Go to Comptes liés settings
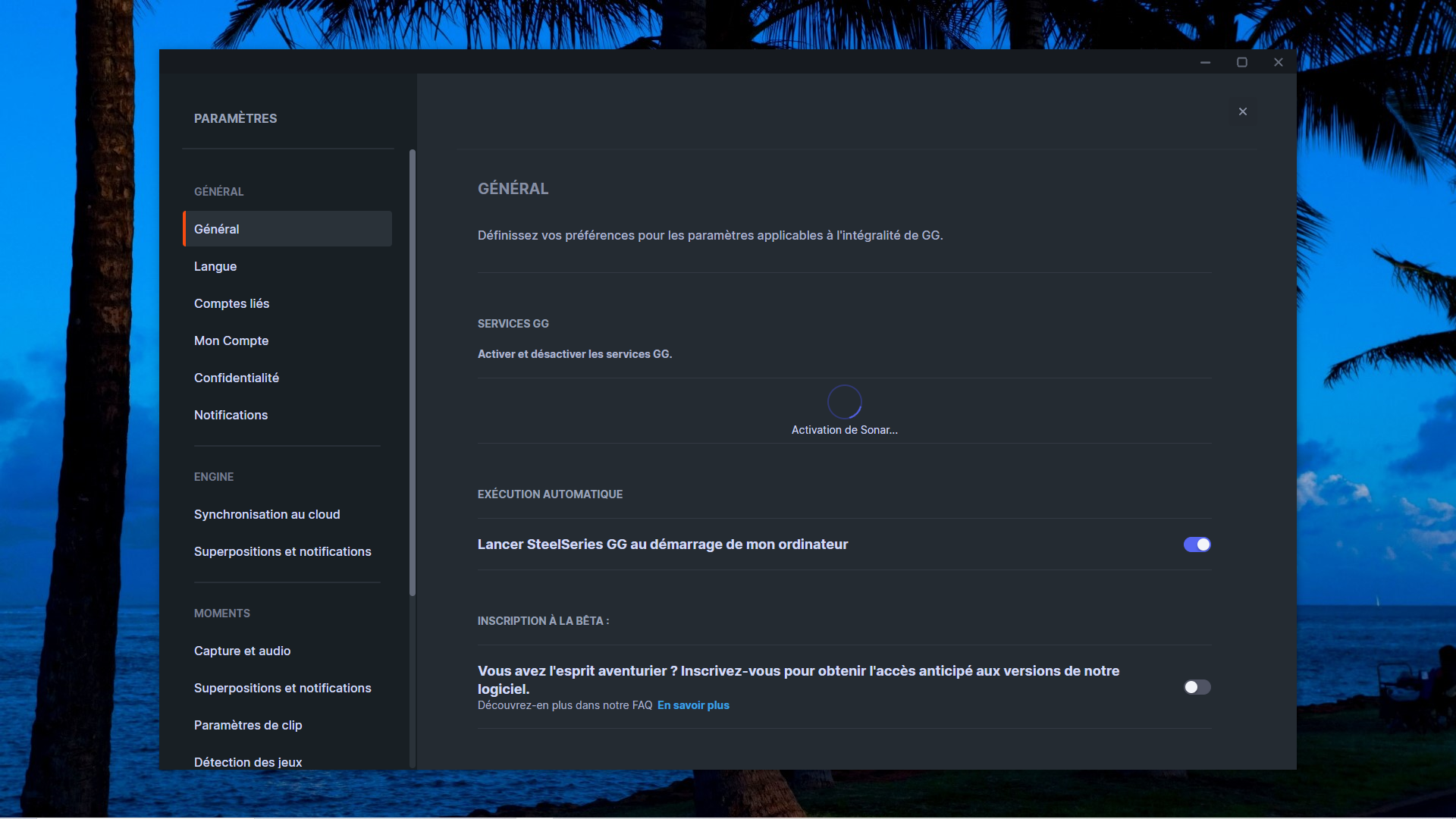This screenshot has height=819, width=1456. click(x=287, y=303)
